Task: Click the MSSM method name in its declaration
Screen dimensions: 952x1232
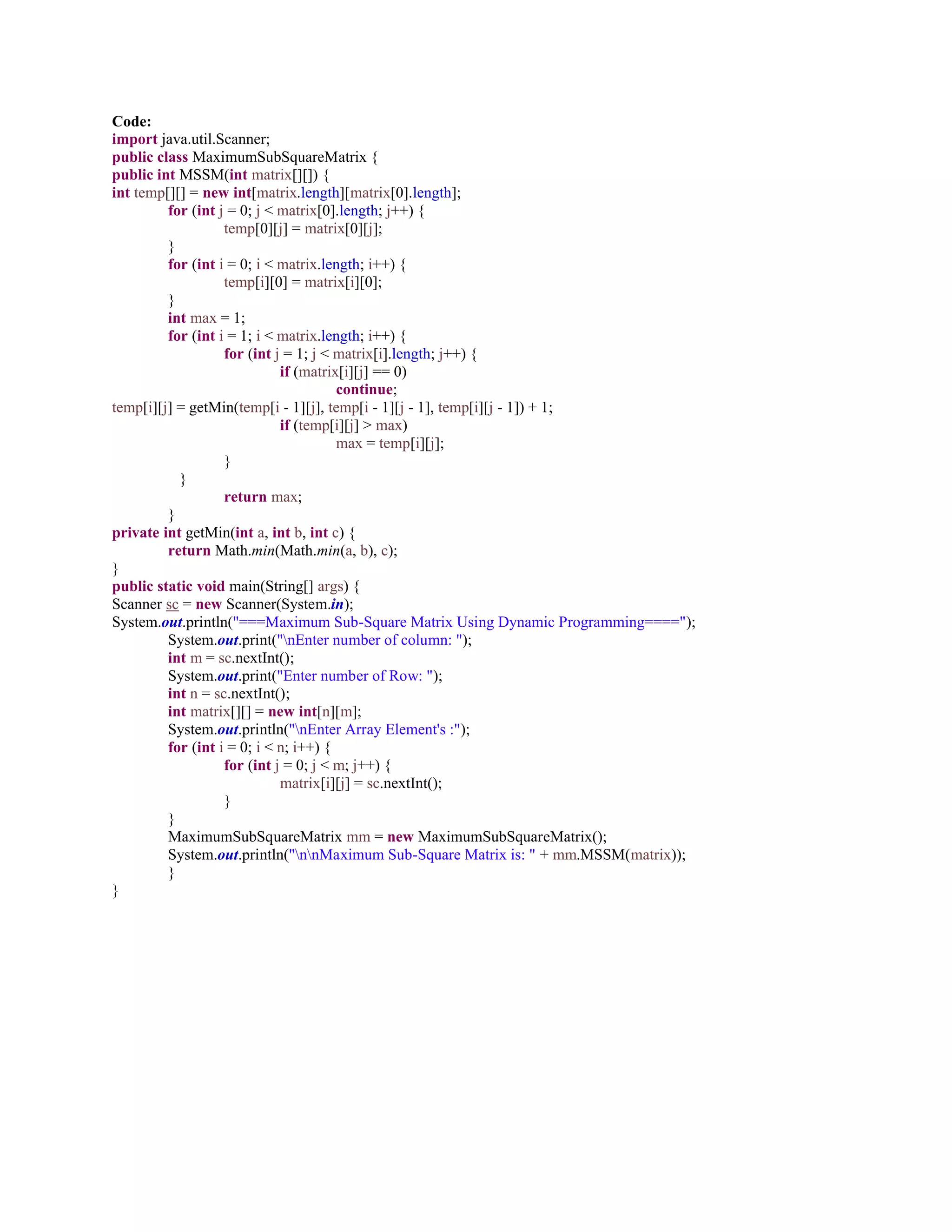Action: [201, 175]
